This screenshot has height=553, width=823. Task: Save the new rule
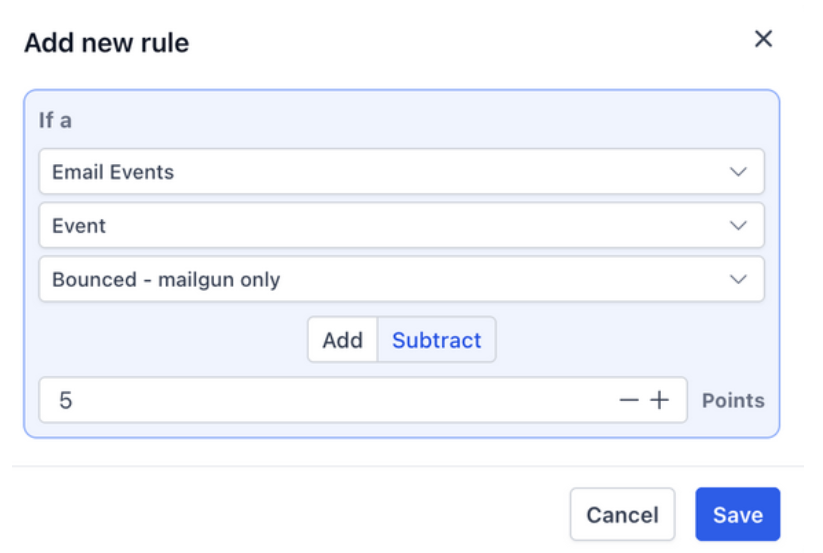(737, 515)
